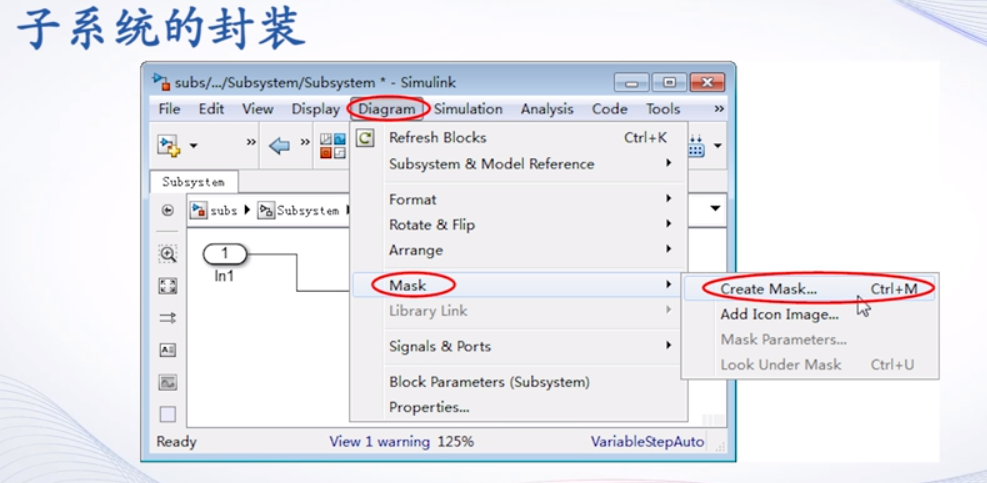Open the Tools menu
The width and height of the screenshot is (987, 483).
(x=663, y=109)
